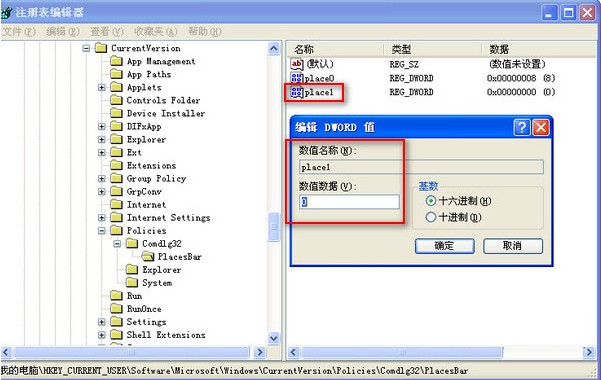Click the registry editor title bar icon
This screenshot has height=380, width=601.
[7, 13]
